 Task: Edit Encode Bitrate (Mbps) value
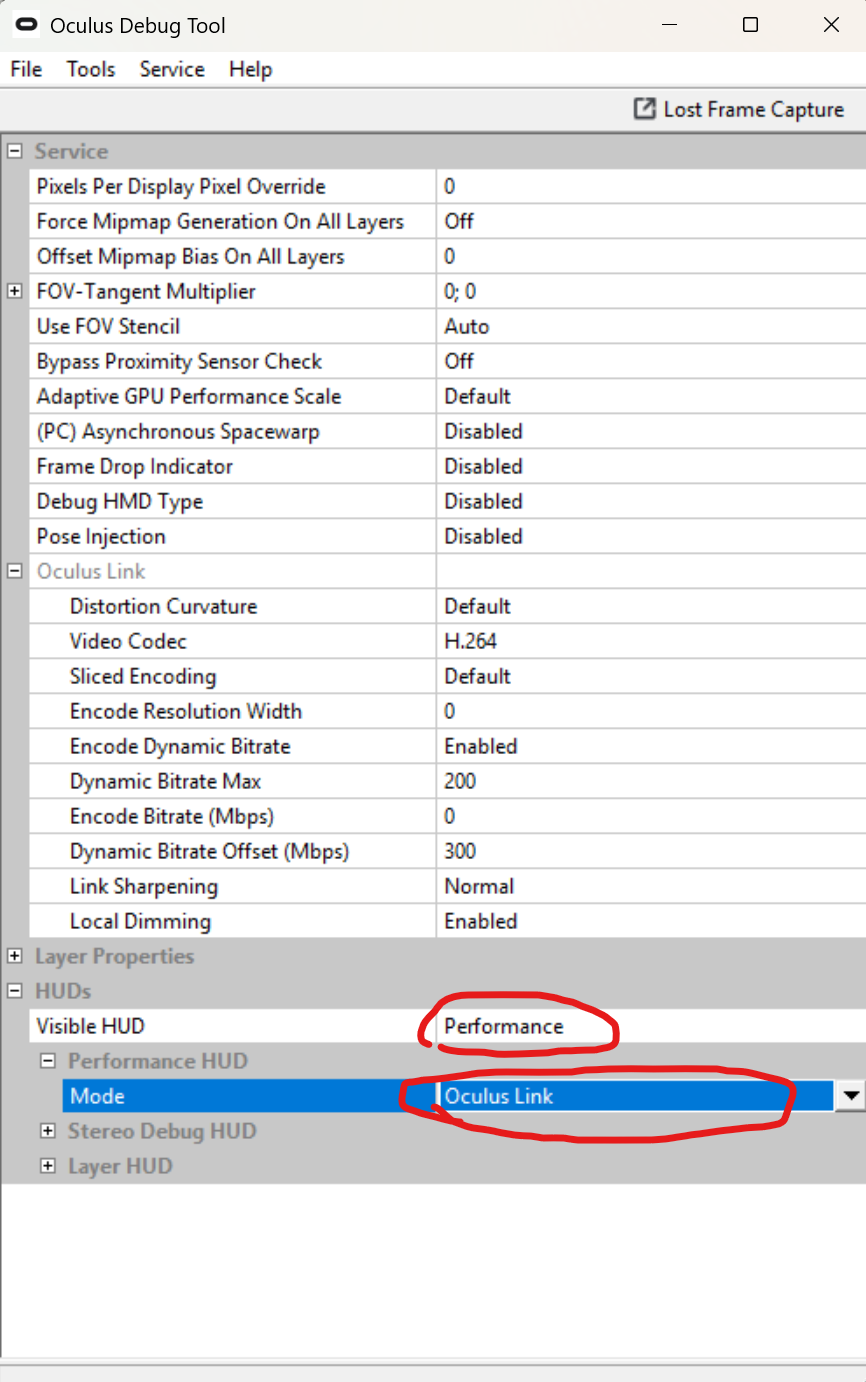[651, 816]
